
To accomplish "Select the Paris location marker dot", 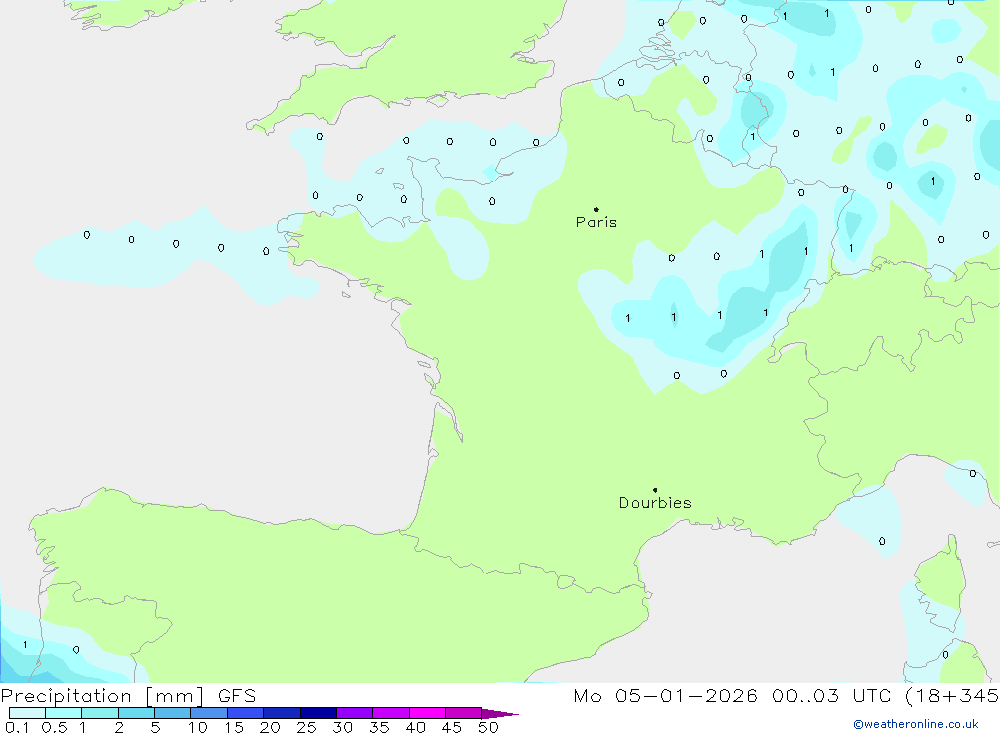I will click(x=596, y=209).
